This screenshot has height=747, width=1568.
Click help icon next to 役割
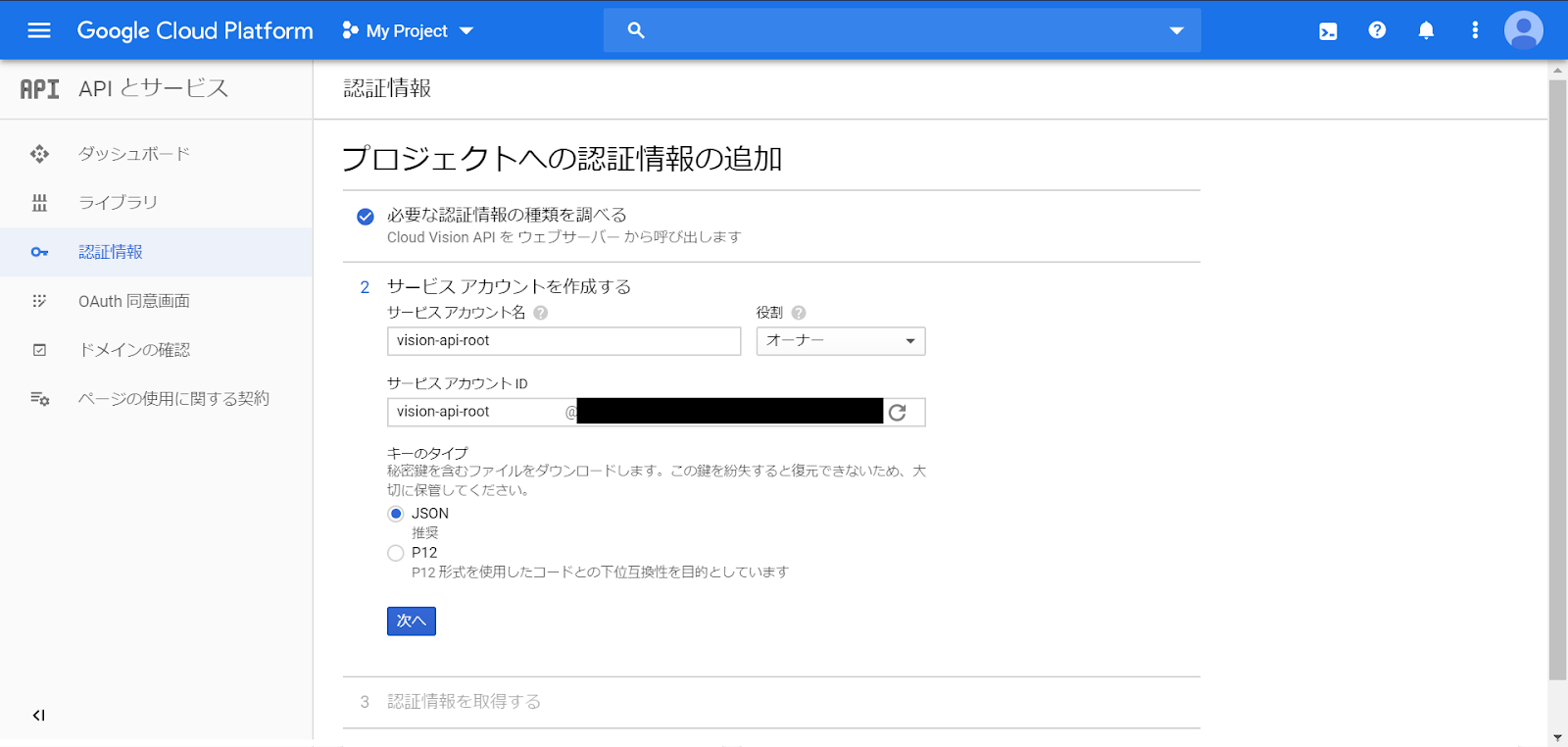799,313
